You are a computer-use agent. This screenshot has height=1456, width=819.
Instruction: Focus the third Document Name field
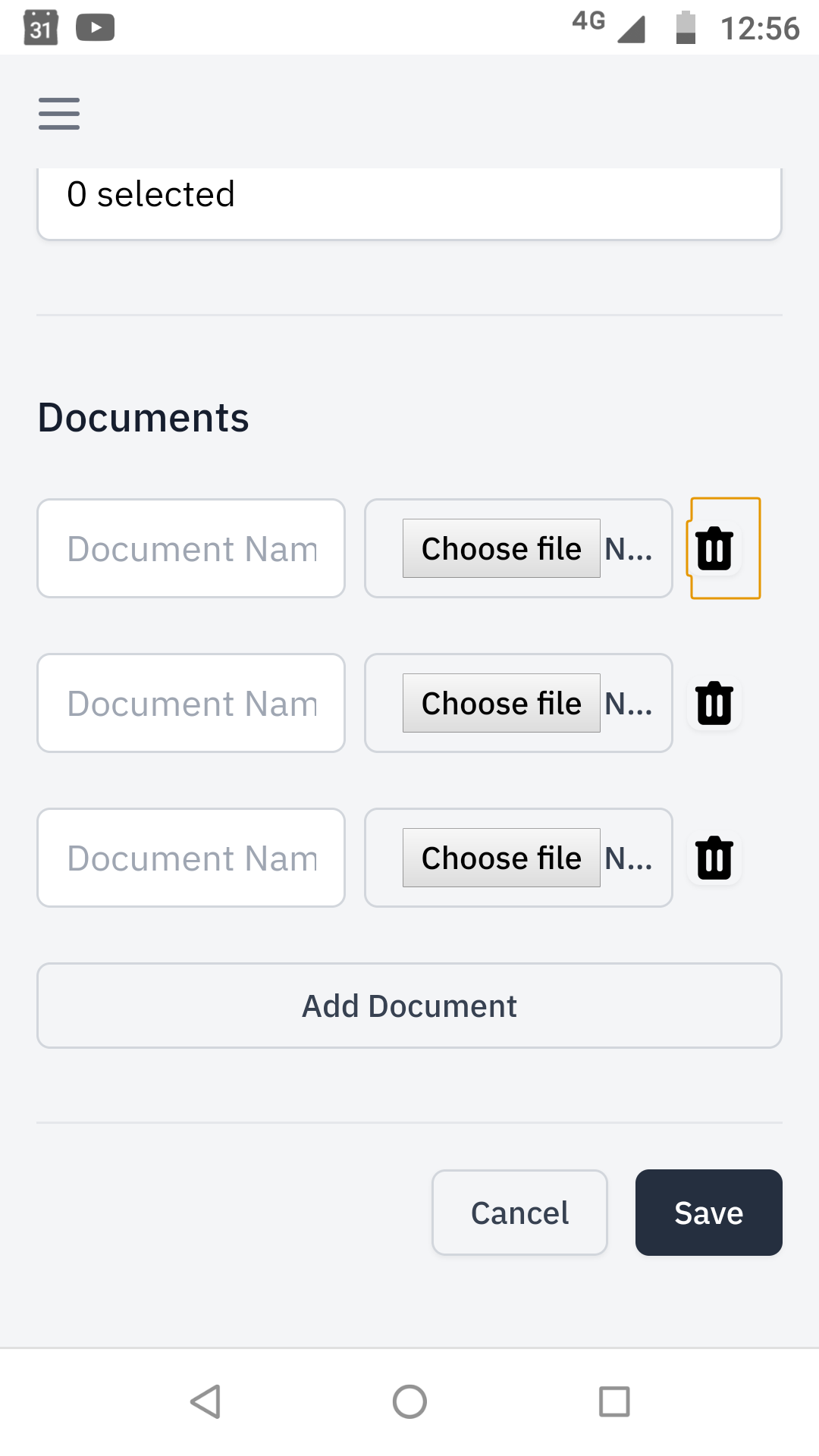click(x=191, y=858)
